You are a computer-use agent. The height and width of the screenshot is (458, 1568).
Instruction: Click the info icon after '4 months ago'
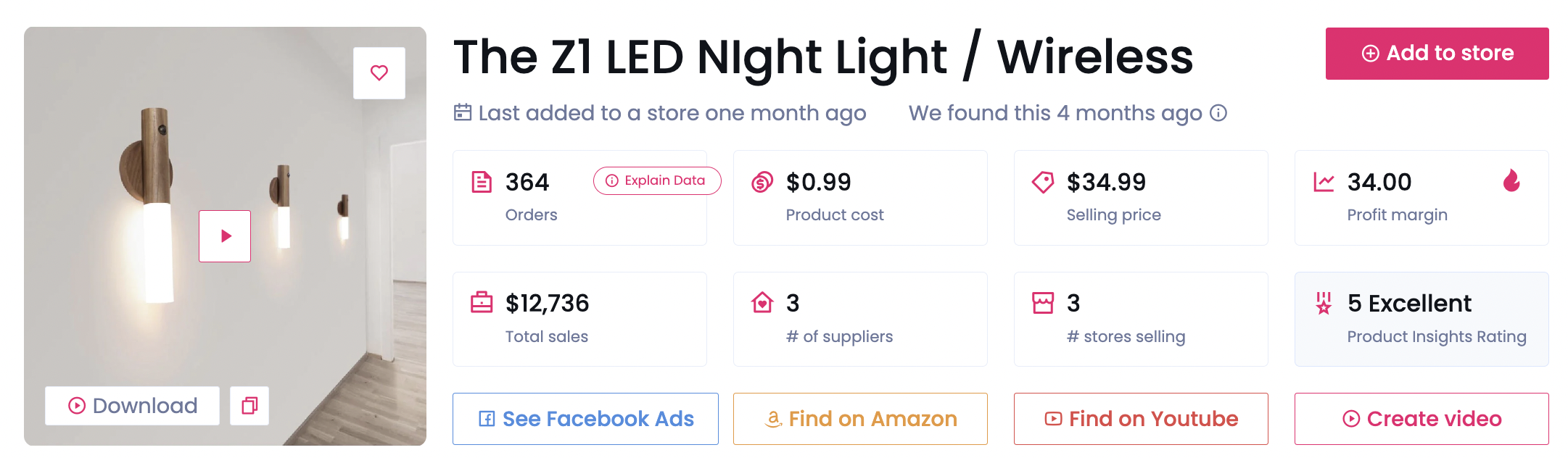tap(1219, 113)
